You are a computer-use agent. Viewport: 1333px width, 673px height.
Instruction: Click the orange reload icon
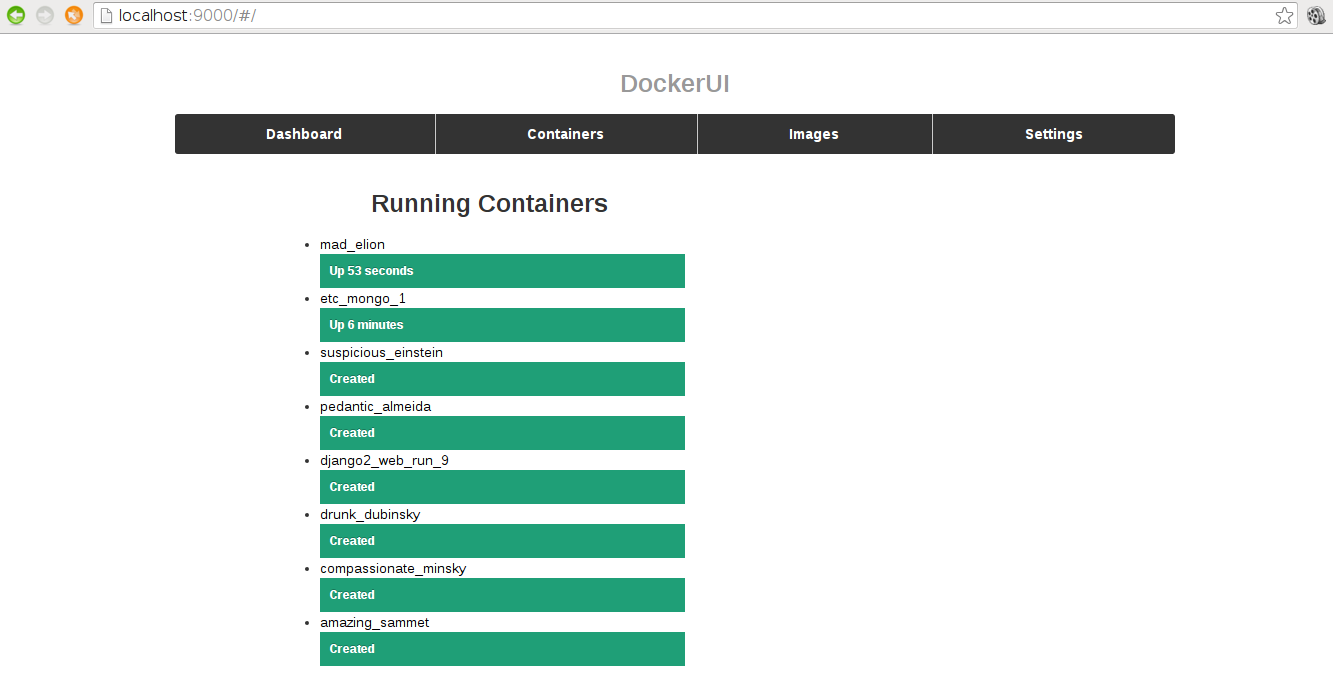pyautogui.click(x=74, y=15)
